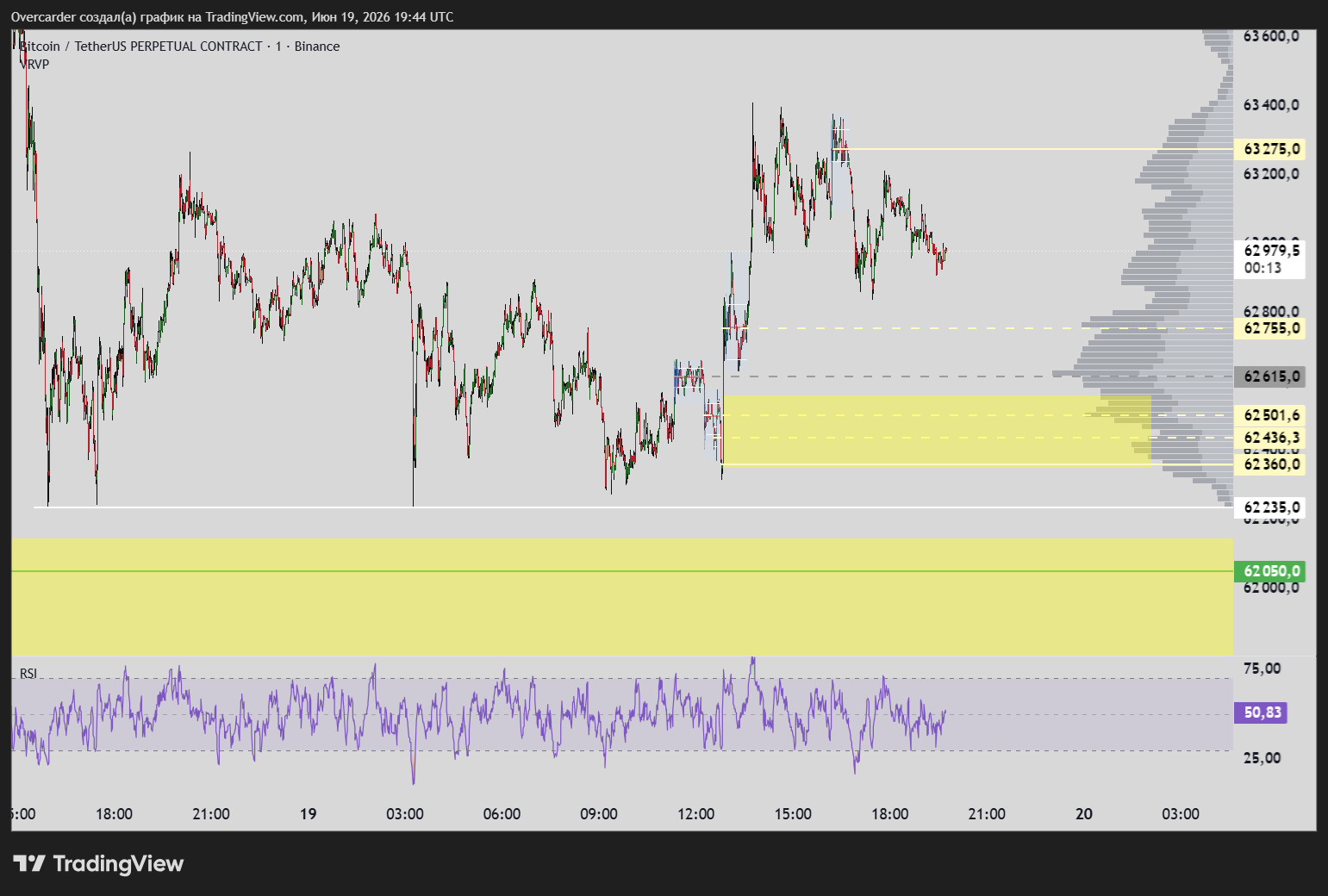Click the 15:00 time axis label

[x=793, y=814]
